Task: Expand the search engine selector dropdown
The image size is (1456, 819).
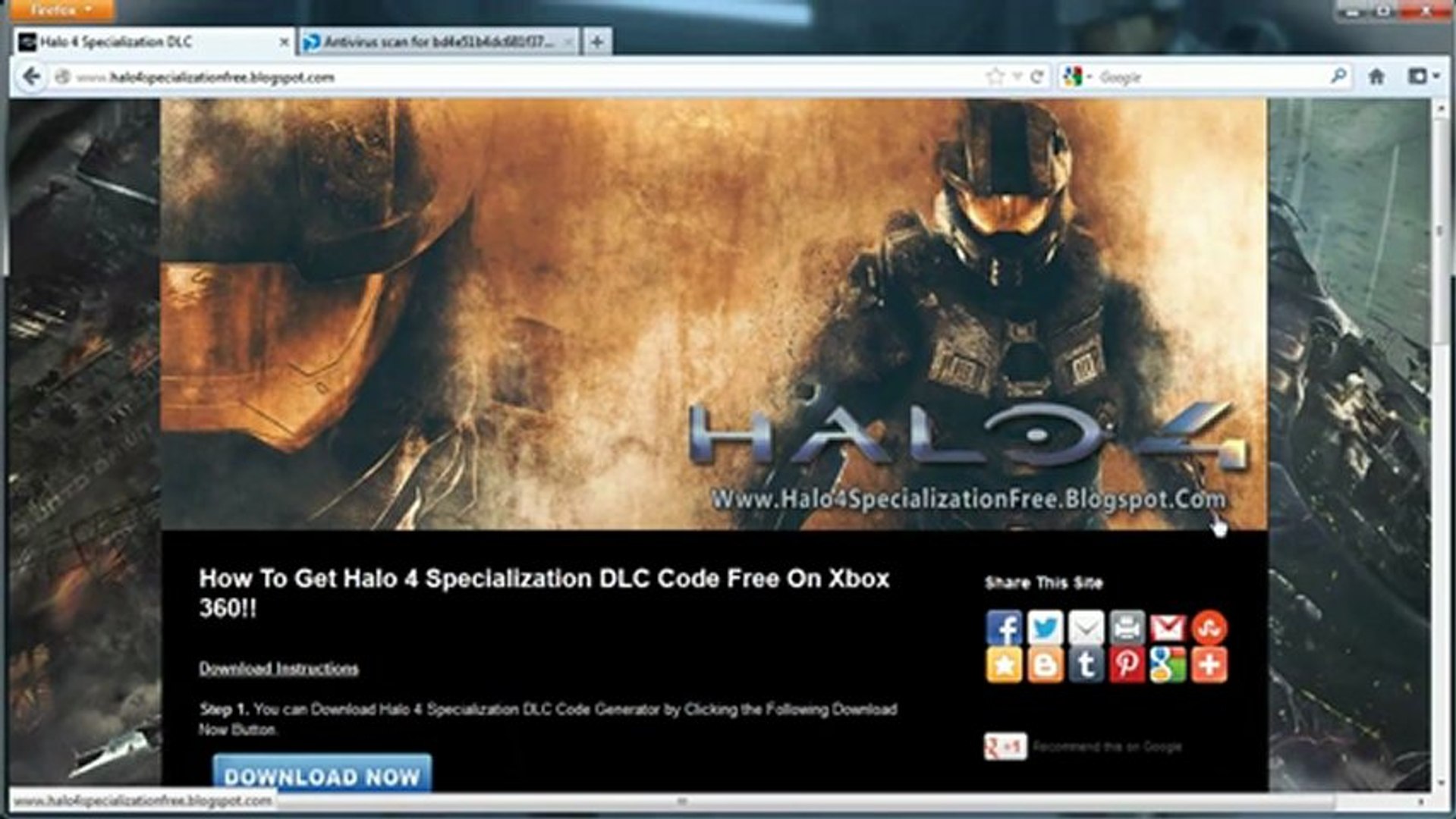Action: tap(1077, 77)
